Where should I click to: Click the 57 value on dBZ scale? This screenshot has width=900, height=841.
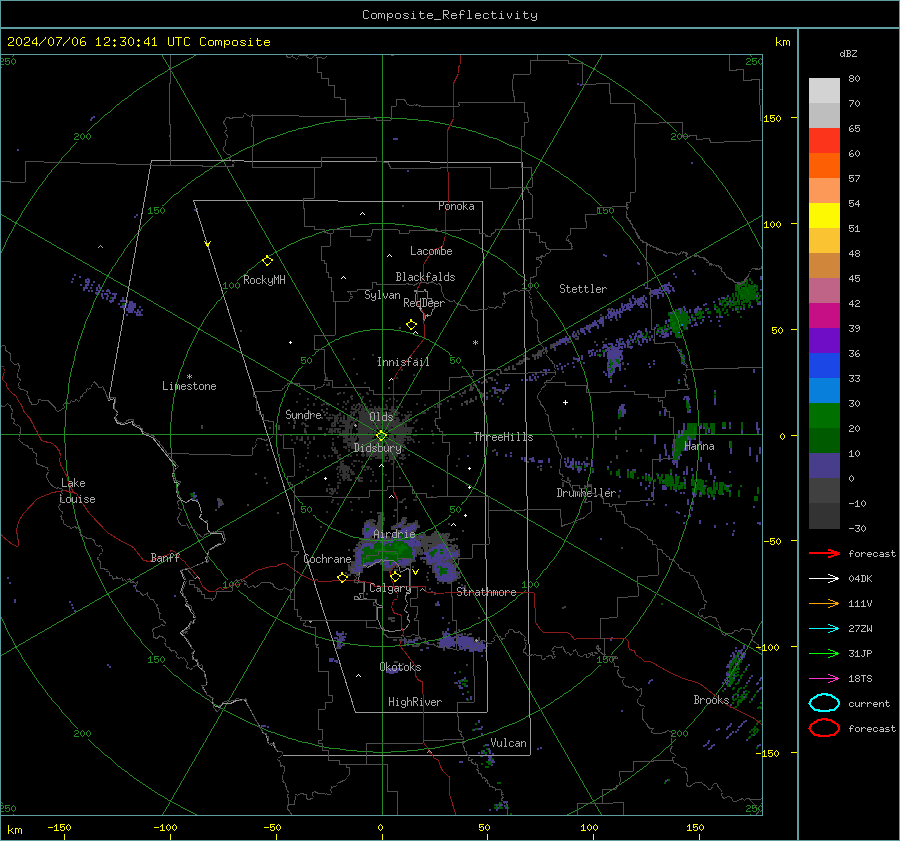click(x=854, y=179)
